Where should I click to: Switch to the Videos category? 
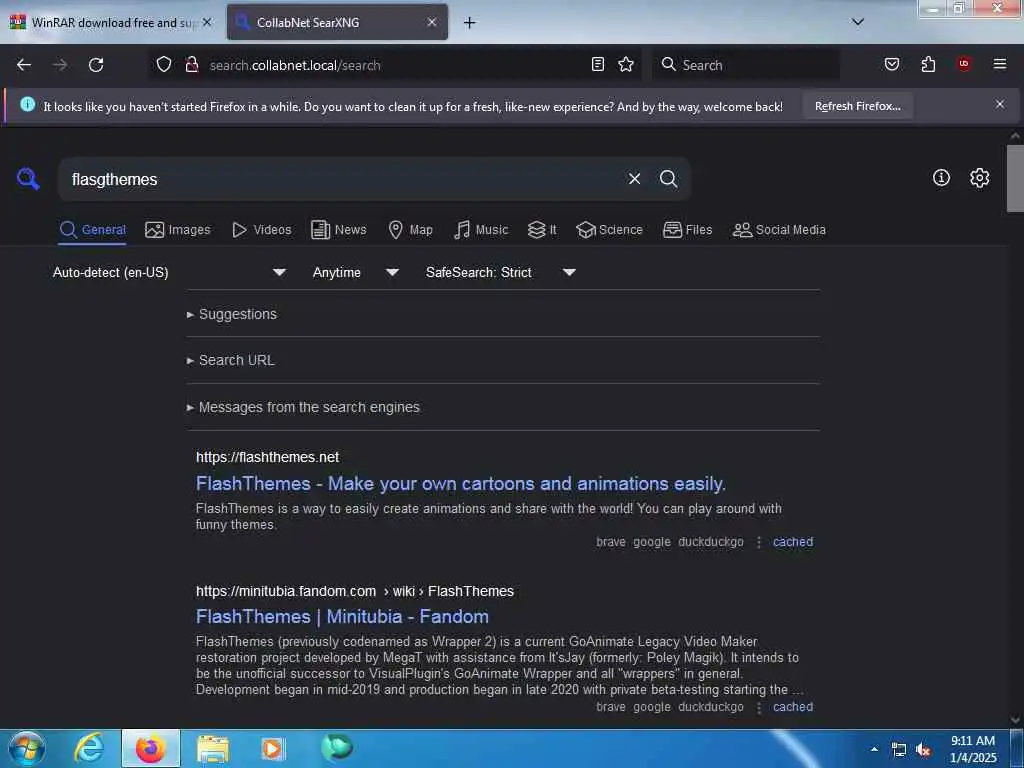click(x=262, y=230)
